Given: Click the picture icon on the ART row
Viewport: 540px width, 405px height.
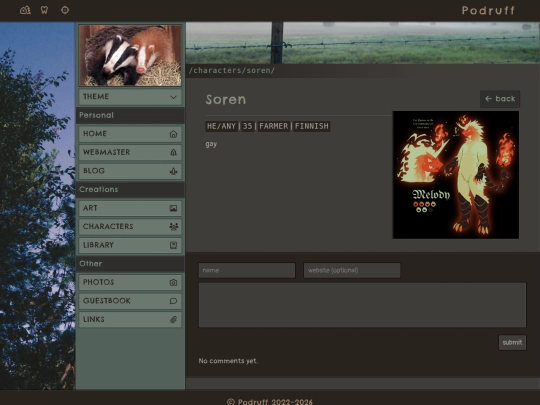Looking at the screenshot, I should pos(173,208).
